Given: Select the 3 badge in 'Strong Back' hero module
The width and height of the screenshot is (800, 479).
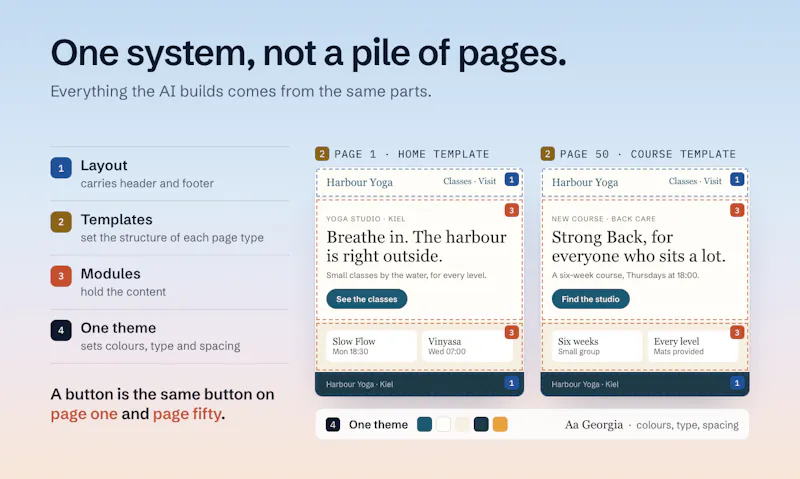Looking at the screenshot, I should [x=737, y=210].
